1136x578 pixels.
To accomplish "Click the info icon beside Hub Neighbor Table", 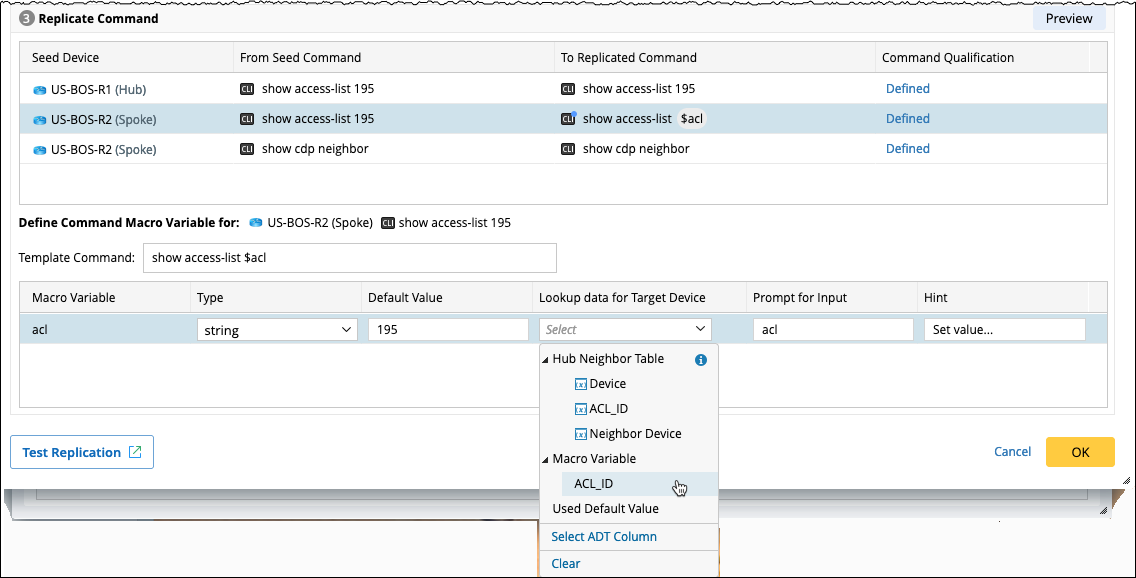I will click(701, 359).
